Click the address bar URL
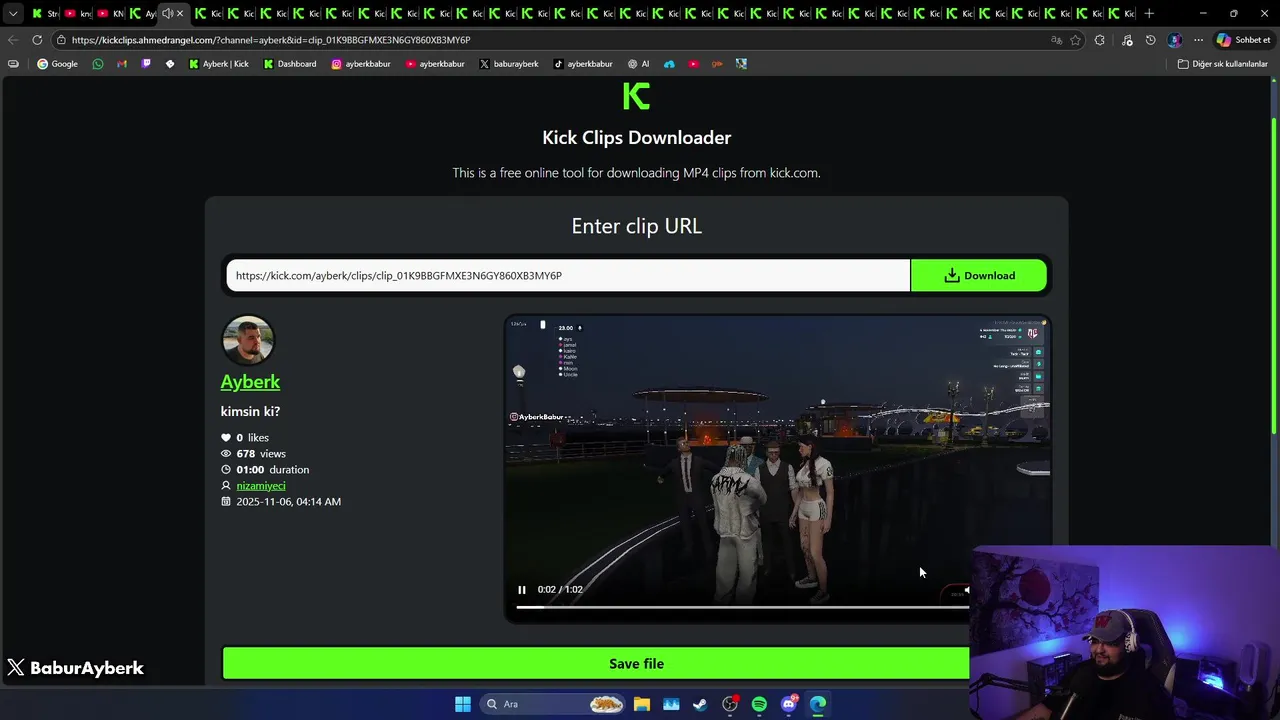This screenshot has width=1280, height=720. coord(271,40)
